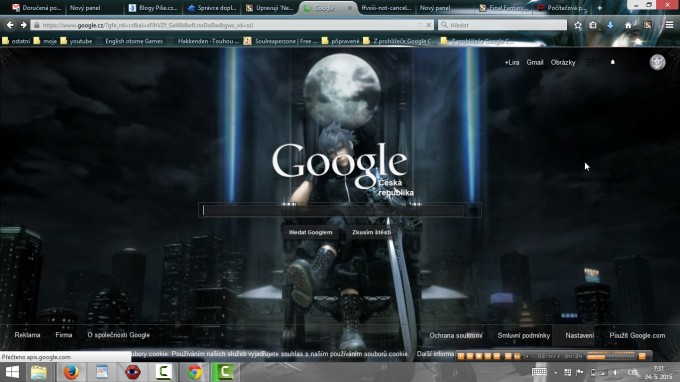Switch to the Blogy Píše.cz tab
The image size is (680, 382).
154,8
